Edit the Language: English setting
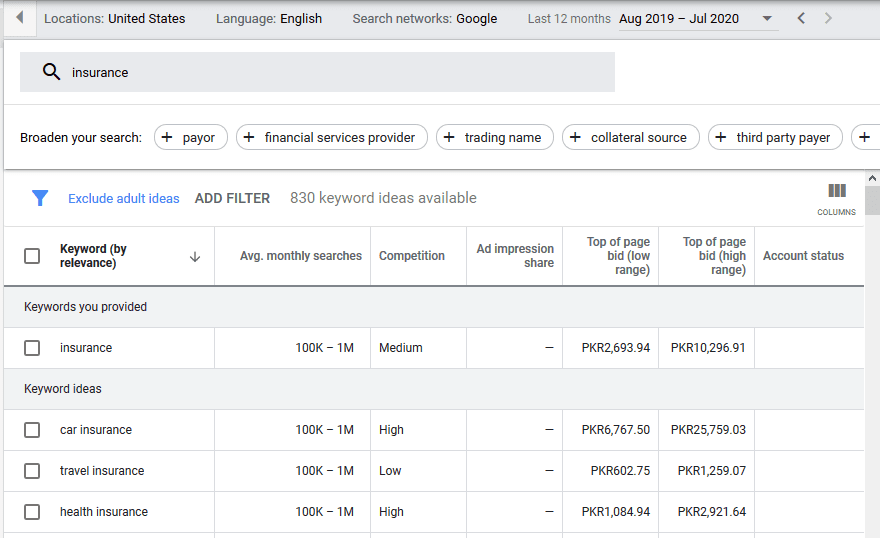Viewport: 880px width, 538px height. (269, 19)
